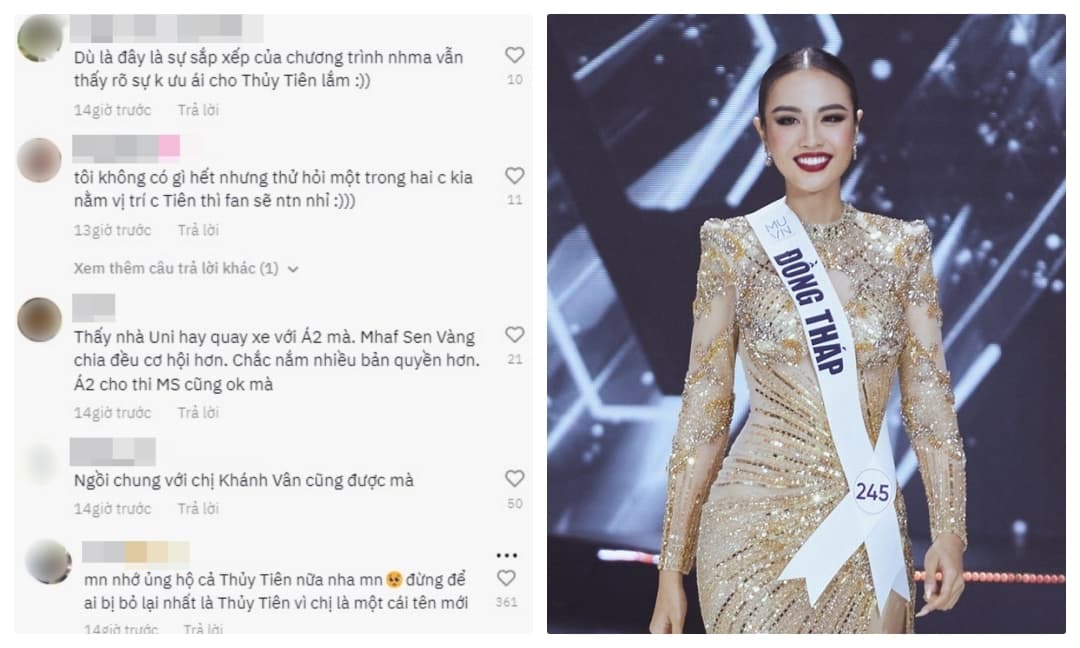Reply to the 13giờ trước comment
The width and height of the screenshot is (1080, 648).
click(198, 231)
